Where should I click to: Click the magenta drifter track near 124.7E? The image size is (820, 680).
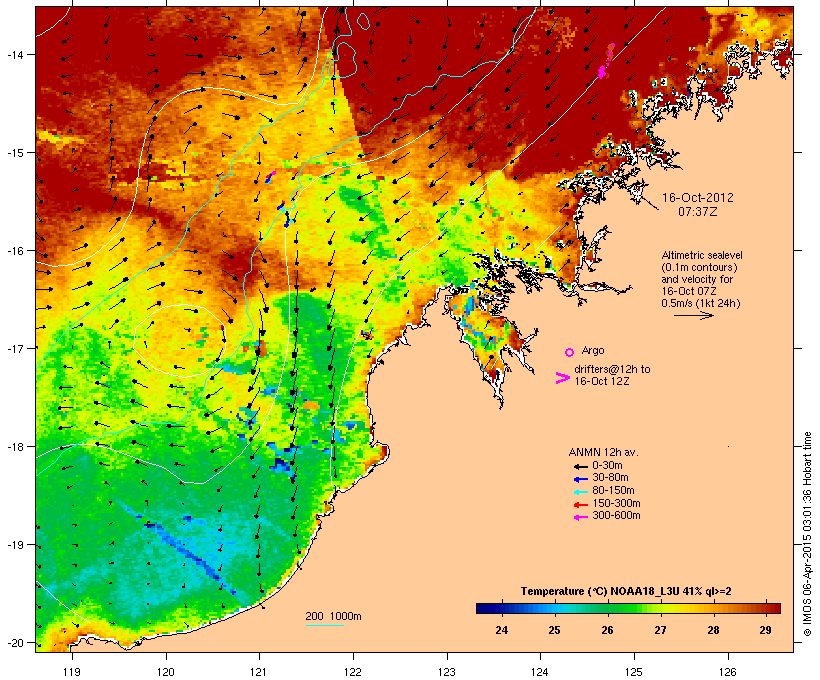tap(606, 61)
